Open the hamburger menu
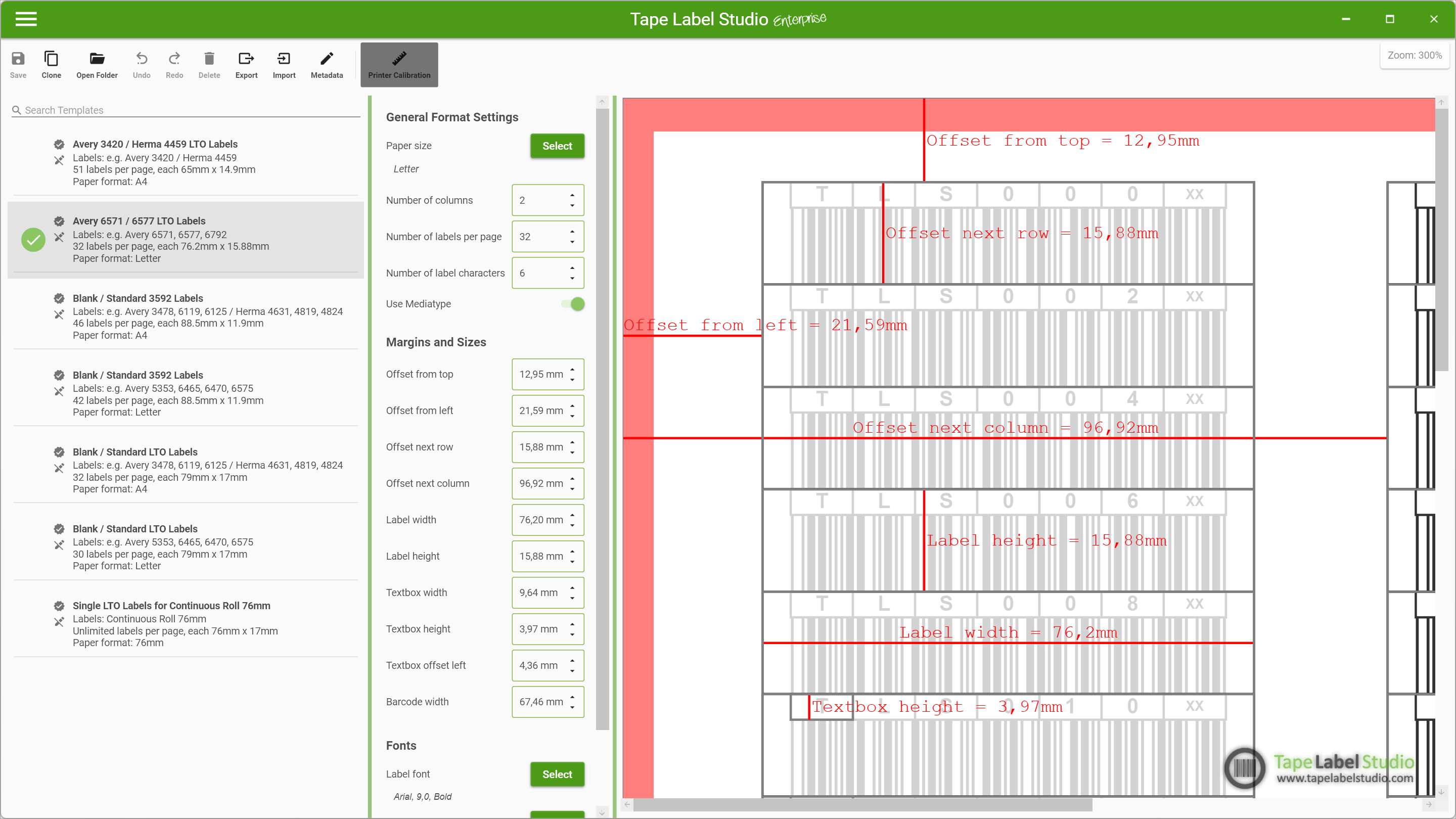 [26, 19]
